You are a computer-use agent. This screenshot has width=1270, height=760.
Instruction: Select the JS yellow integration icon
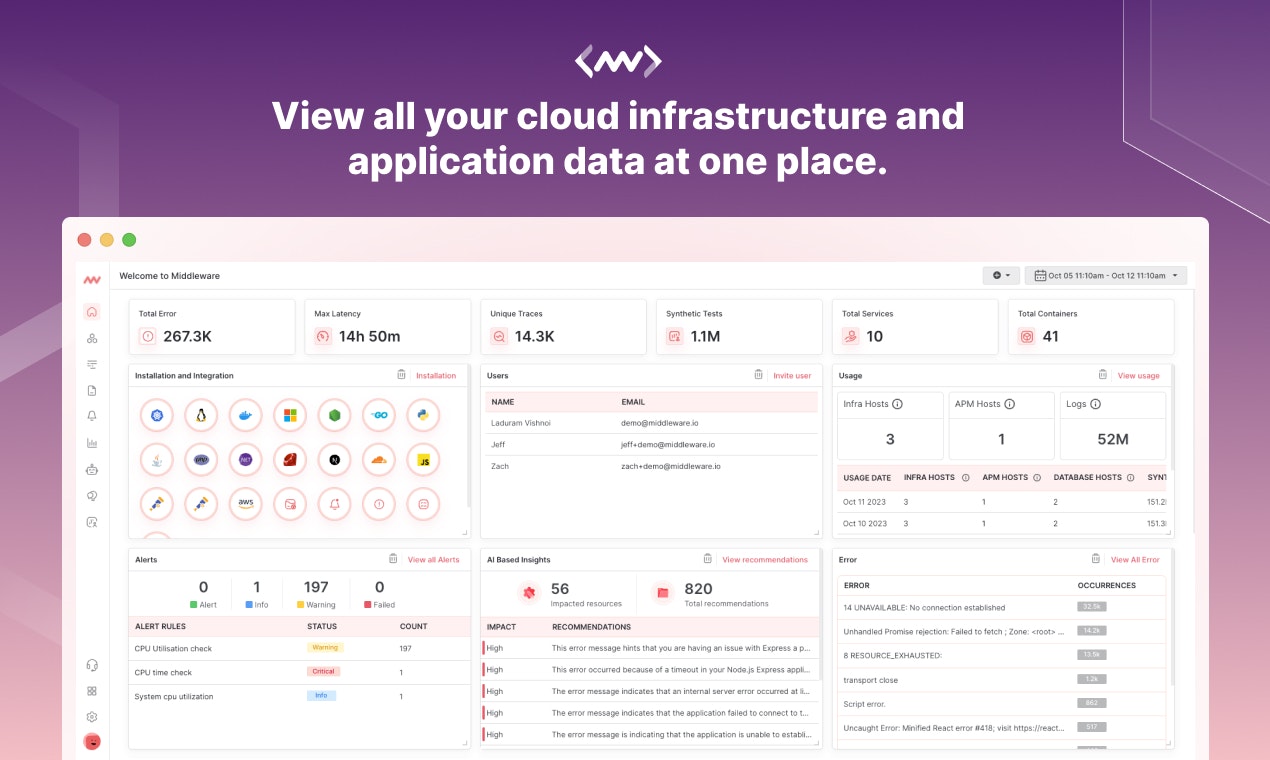click(423, 460)
